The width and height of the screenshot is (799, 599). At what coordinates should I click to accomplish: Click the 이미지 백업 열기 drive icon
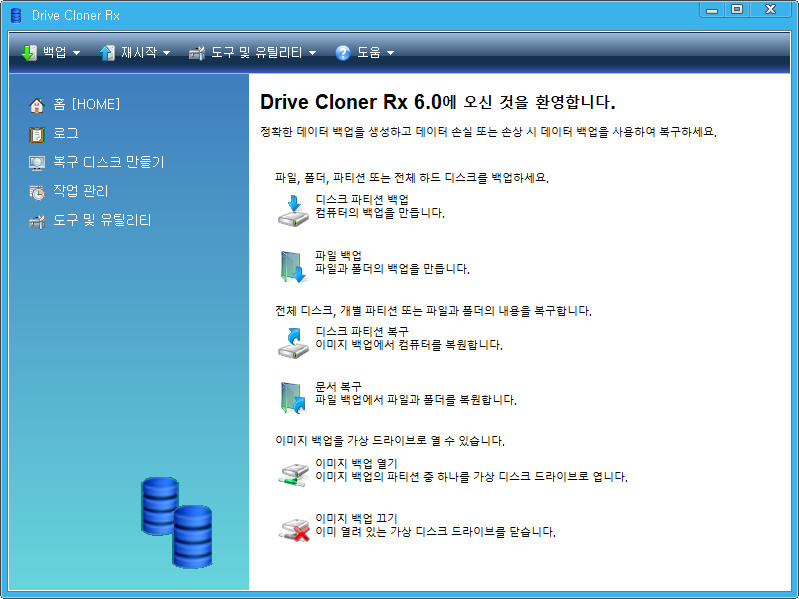pyautogui.click(x=294, y=474)
